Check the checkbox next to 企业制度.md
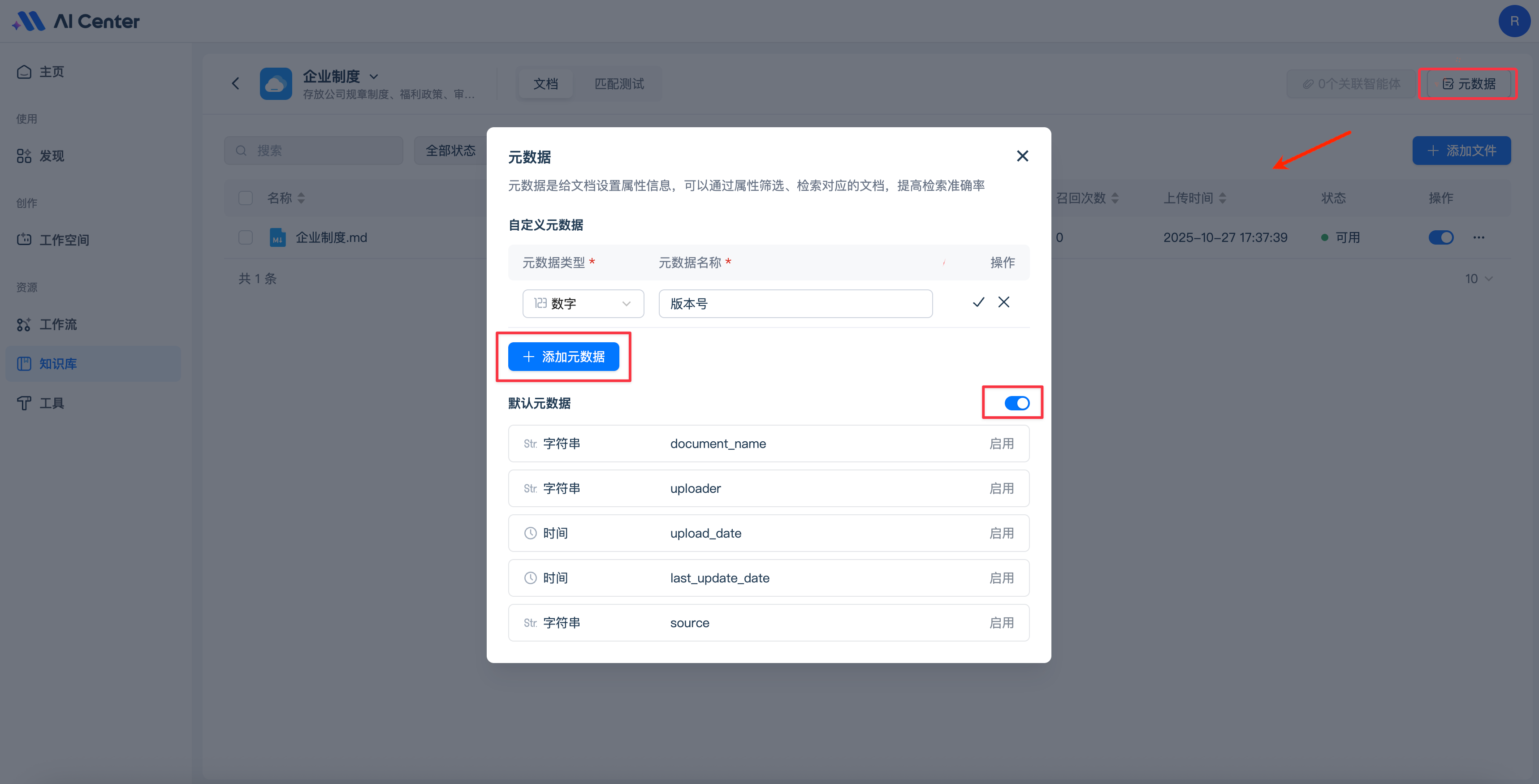Image resolution: width=1539 pixels, height=784 pixels. [x=246, y=237]
